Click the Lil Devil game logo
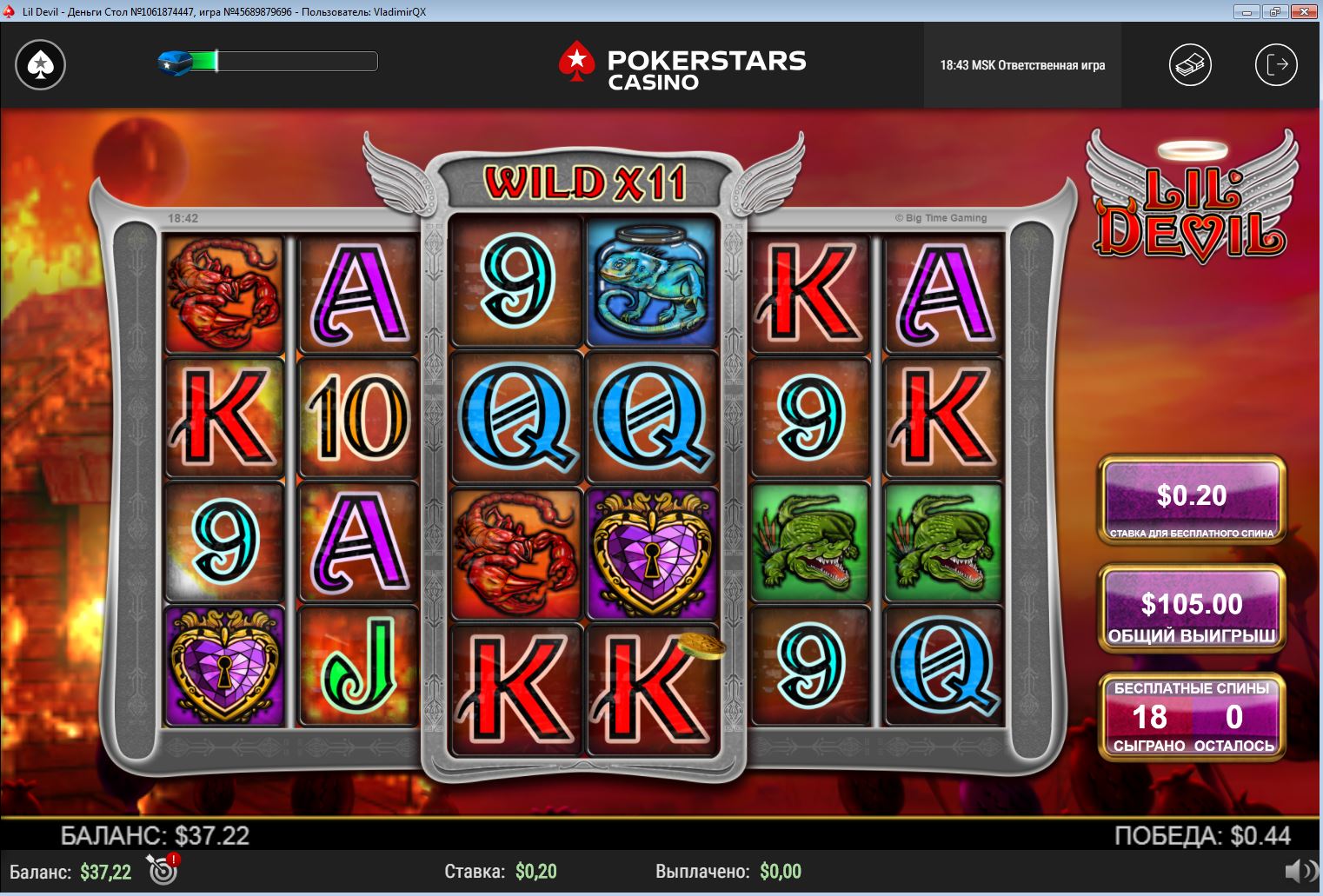The image size is (1323, 896). 1191,198
